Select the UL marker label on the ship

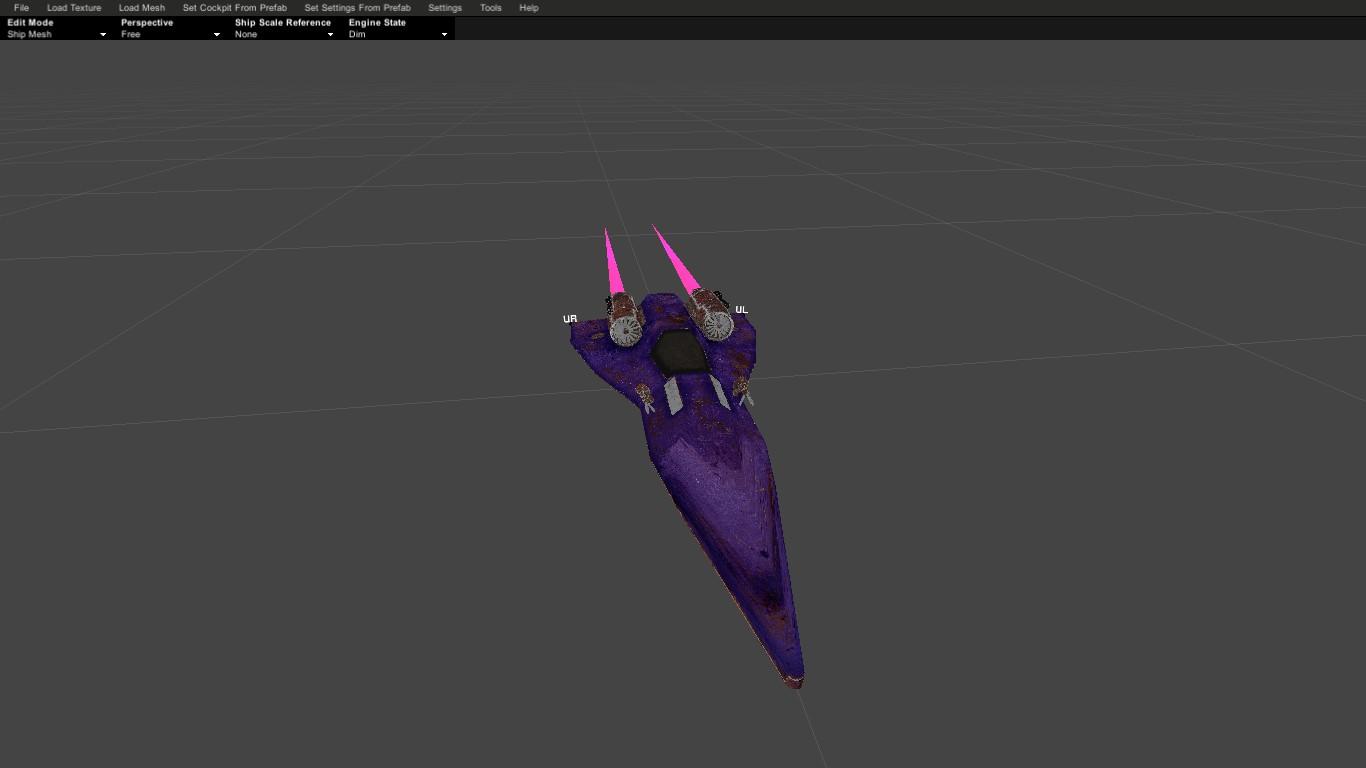(741, 310)
